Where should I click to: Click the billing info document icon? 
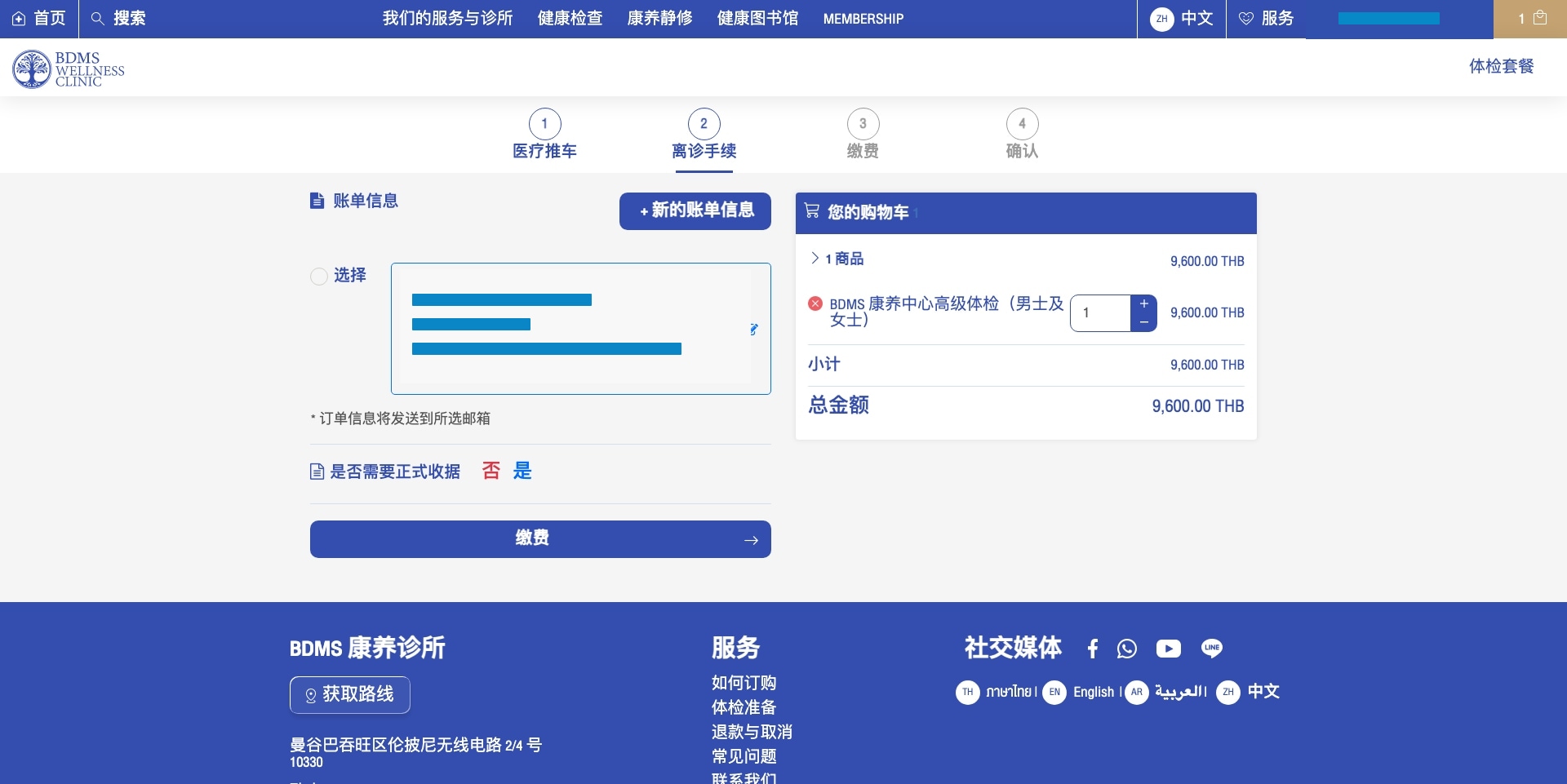pyautogui.click(x=317, y=201)
